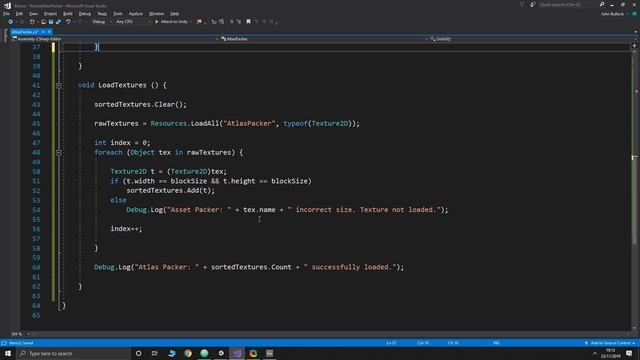Click the "AtlasPacker" string literal in code
640x360 pixels.
point(249,123)
